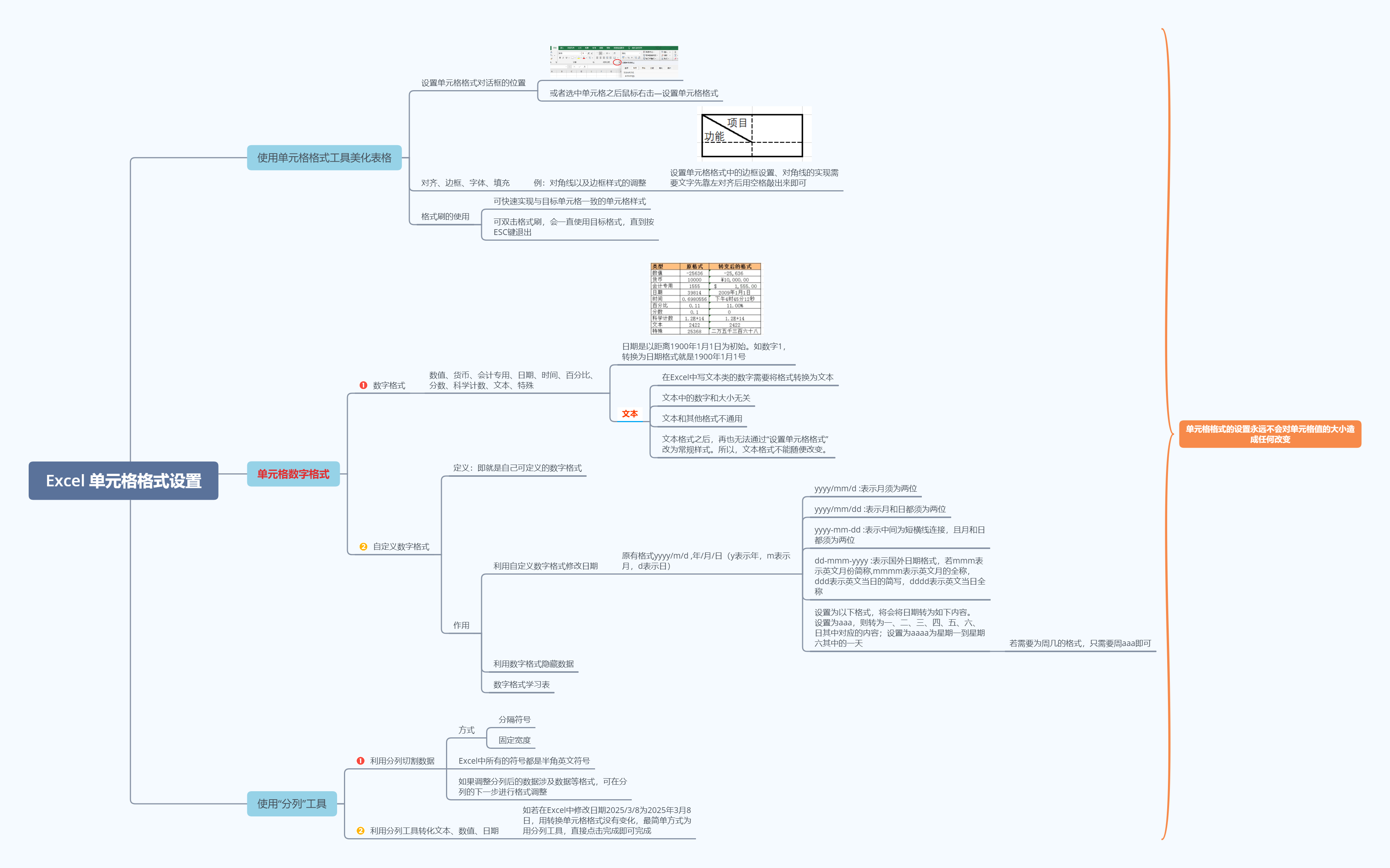The height and width of the screenshot is (868, 1390).
Task: Click red priority-1 marker beside 数字格式
Action: click(x=363, y=385)
